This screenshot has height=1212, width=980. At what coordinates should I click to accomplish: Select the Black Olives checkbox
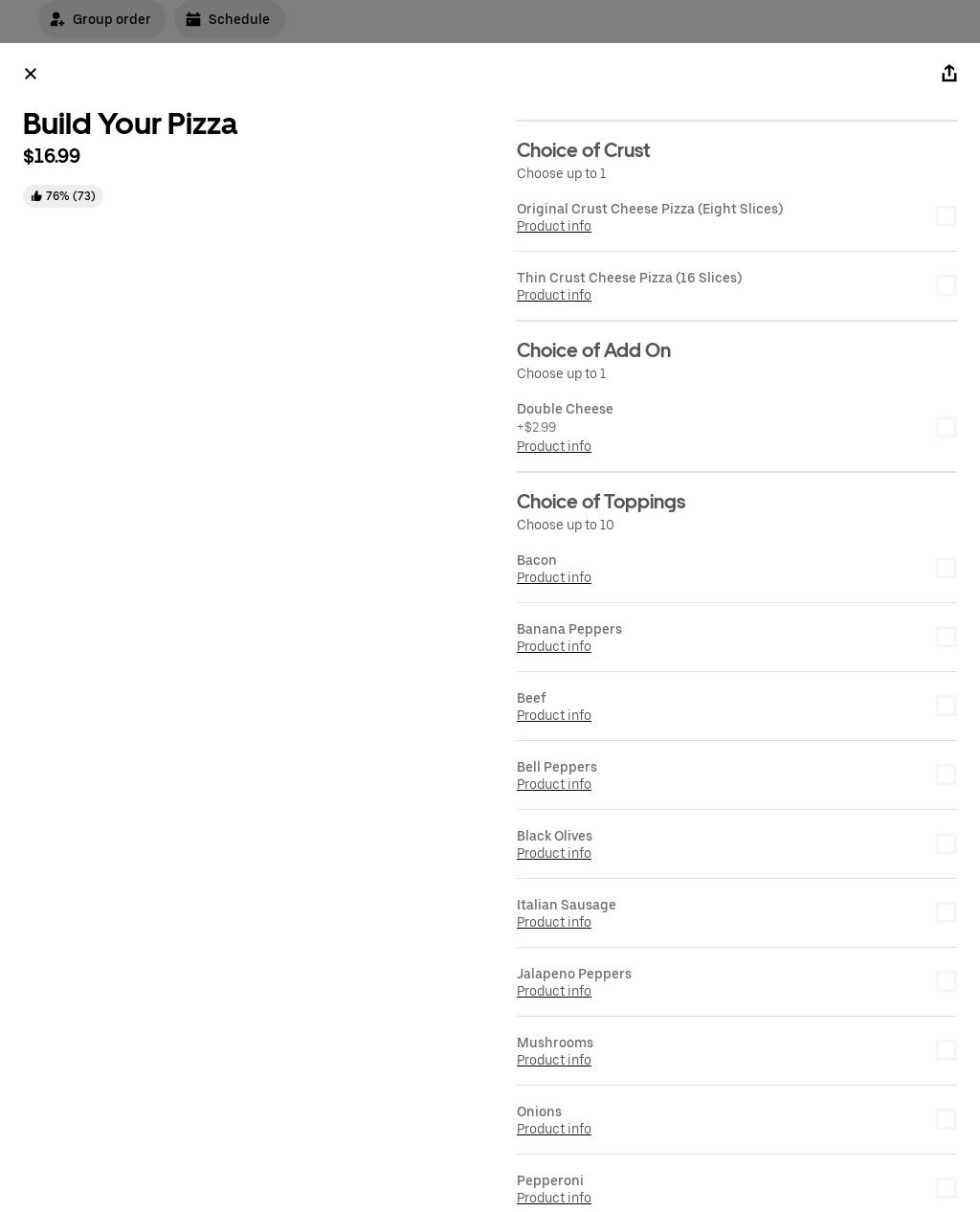pyautogui.click(x=947, y=843)
